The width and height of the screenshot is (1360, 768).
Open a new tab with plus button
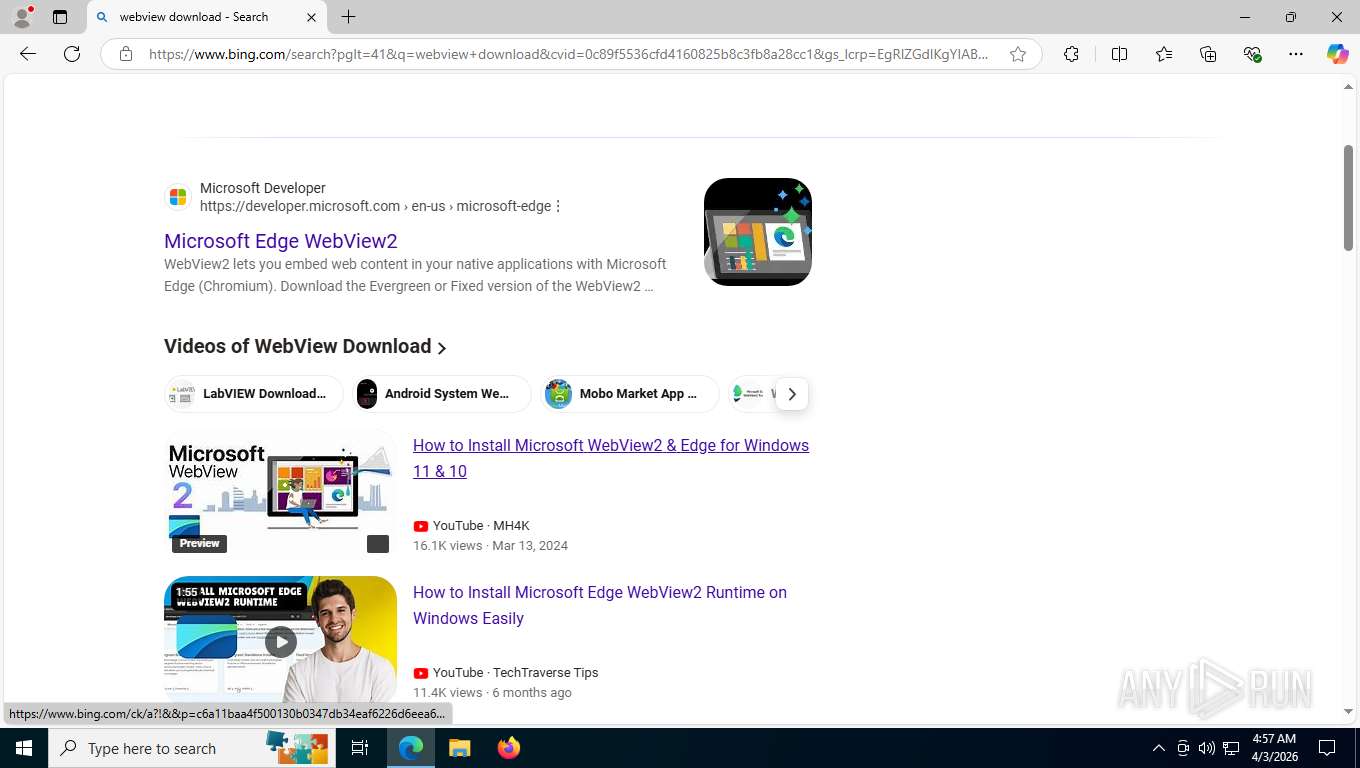pos(348,17)
